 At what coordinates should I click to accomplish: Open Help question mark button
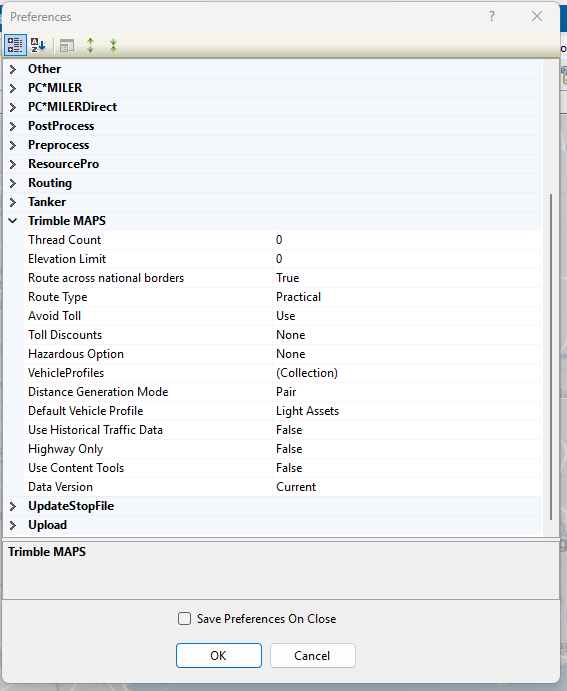(x=492, y=17)
